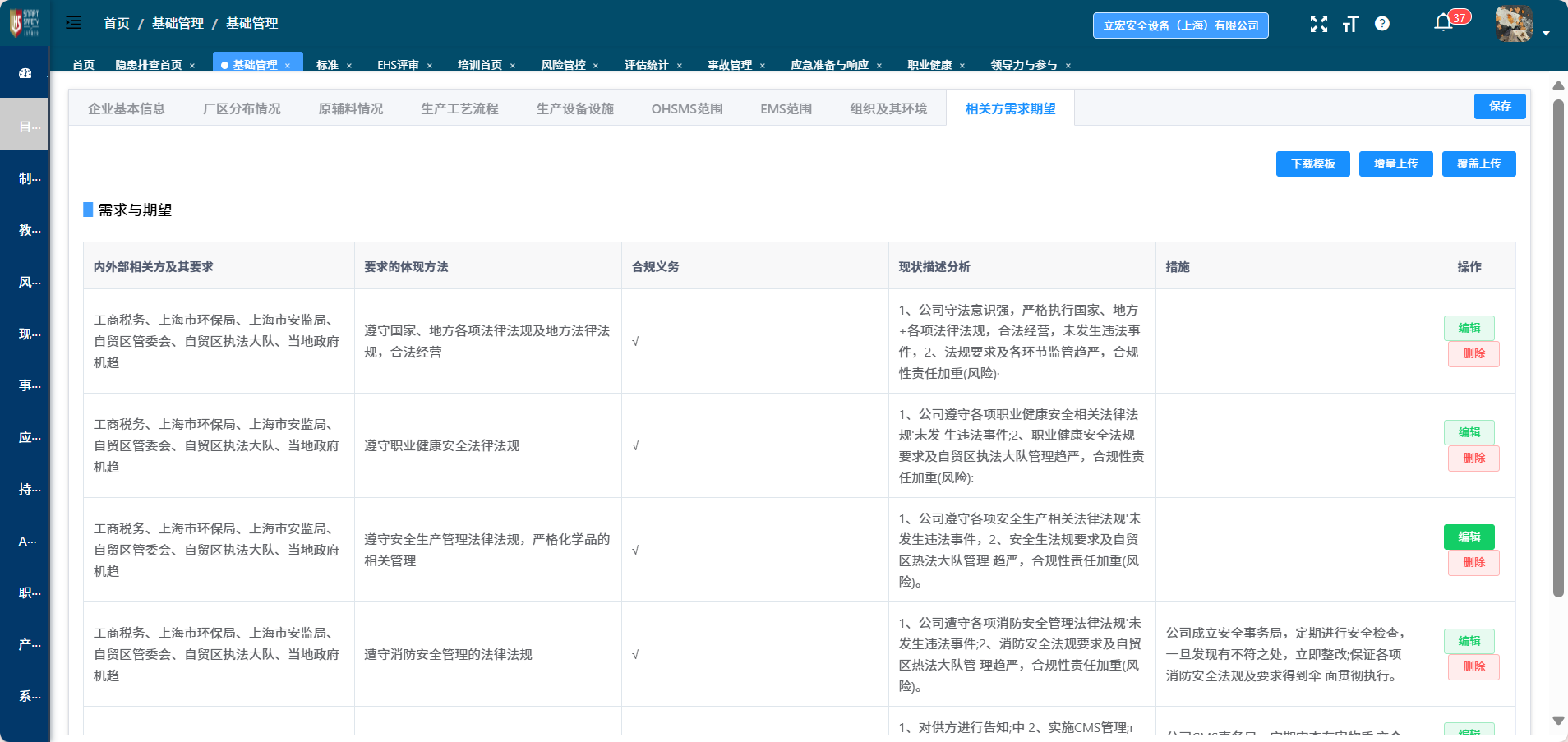Click the 增量上传 button
Screen dimensions: 1568x742
tap(1396, 164)
